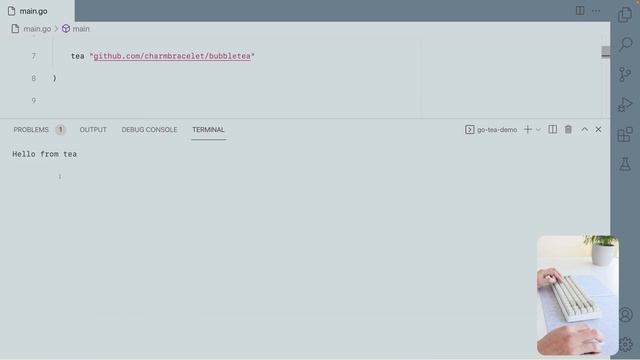Open the Manage gear settings icon

pyautogui.click(x=625, y=344)
